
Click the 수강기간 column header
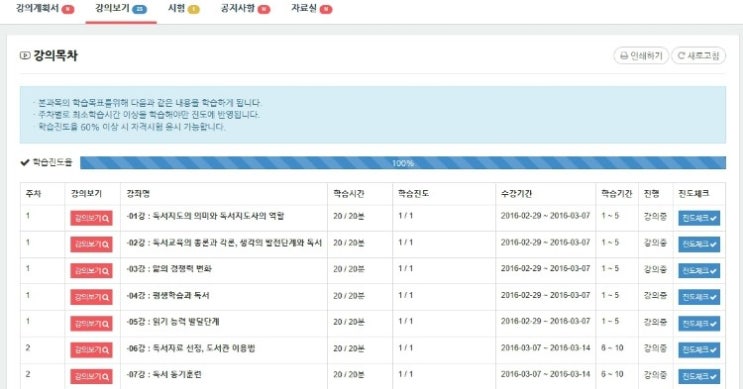point(516,193)
